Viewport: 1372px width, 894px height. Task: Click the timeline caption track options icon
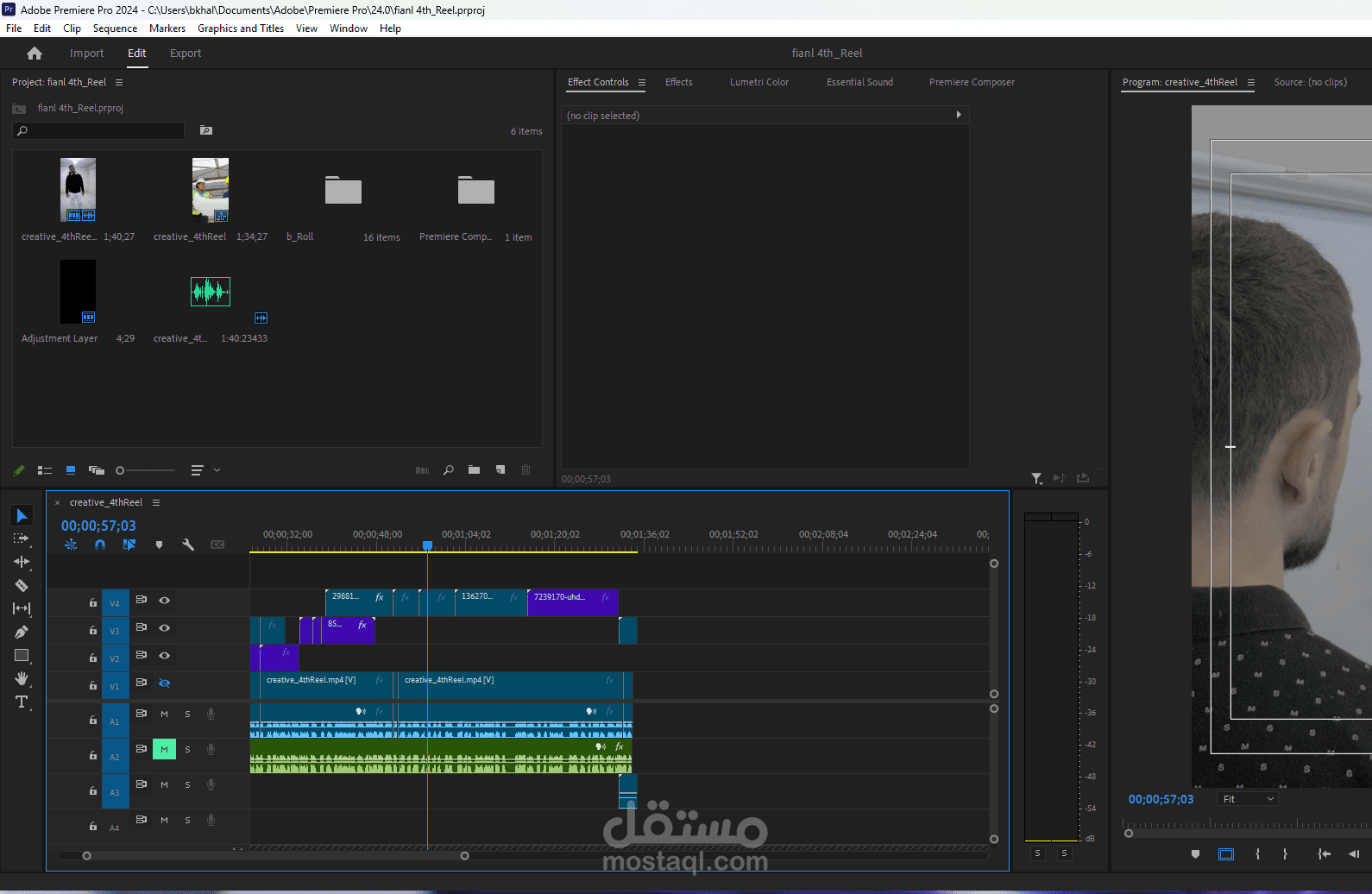click(x=217, y=545)
